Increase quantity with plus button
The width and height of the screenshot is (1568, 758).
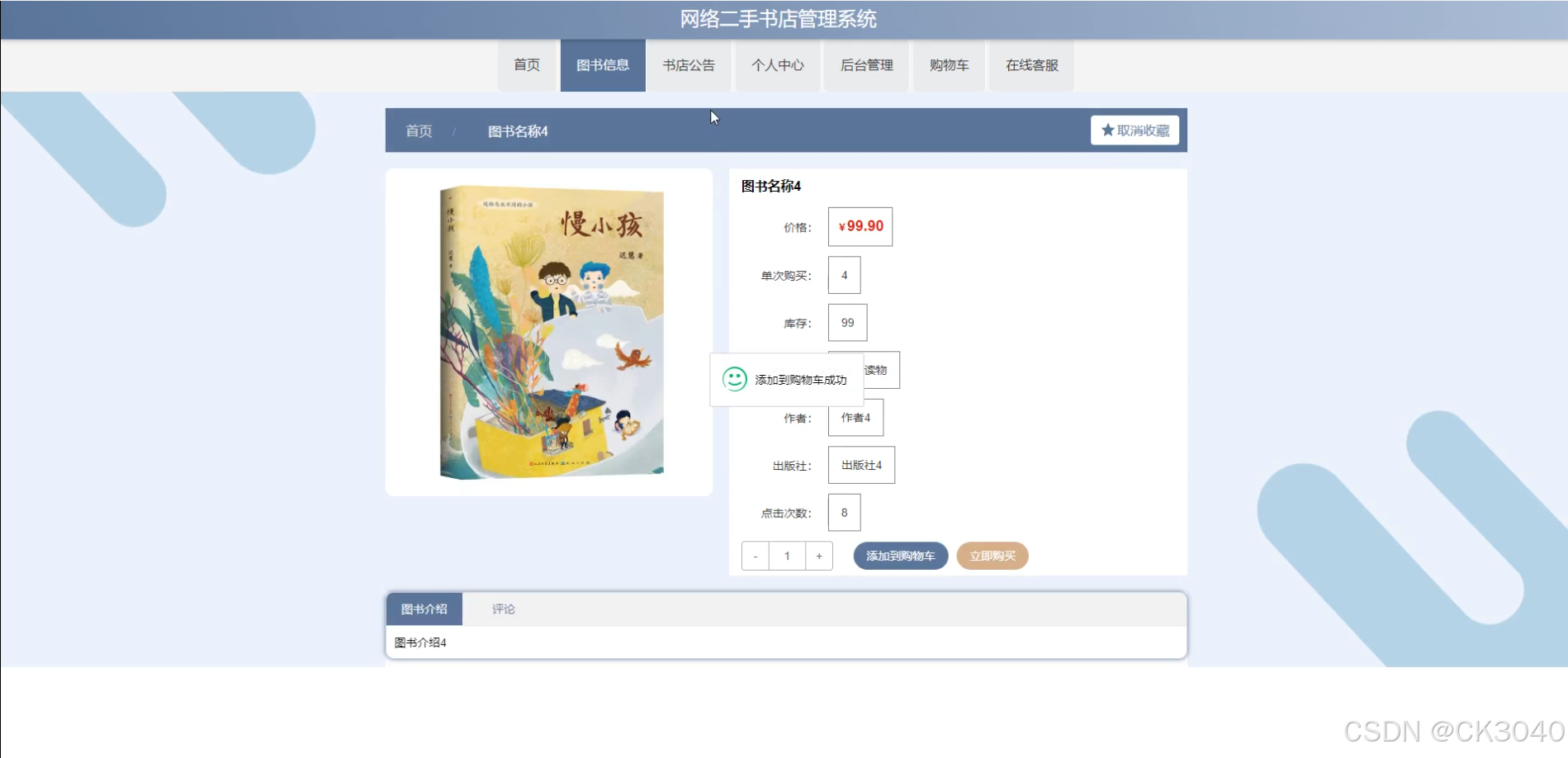pos(819,556)
